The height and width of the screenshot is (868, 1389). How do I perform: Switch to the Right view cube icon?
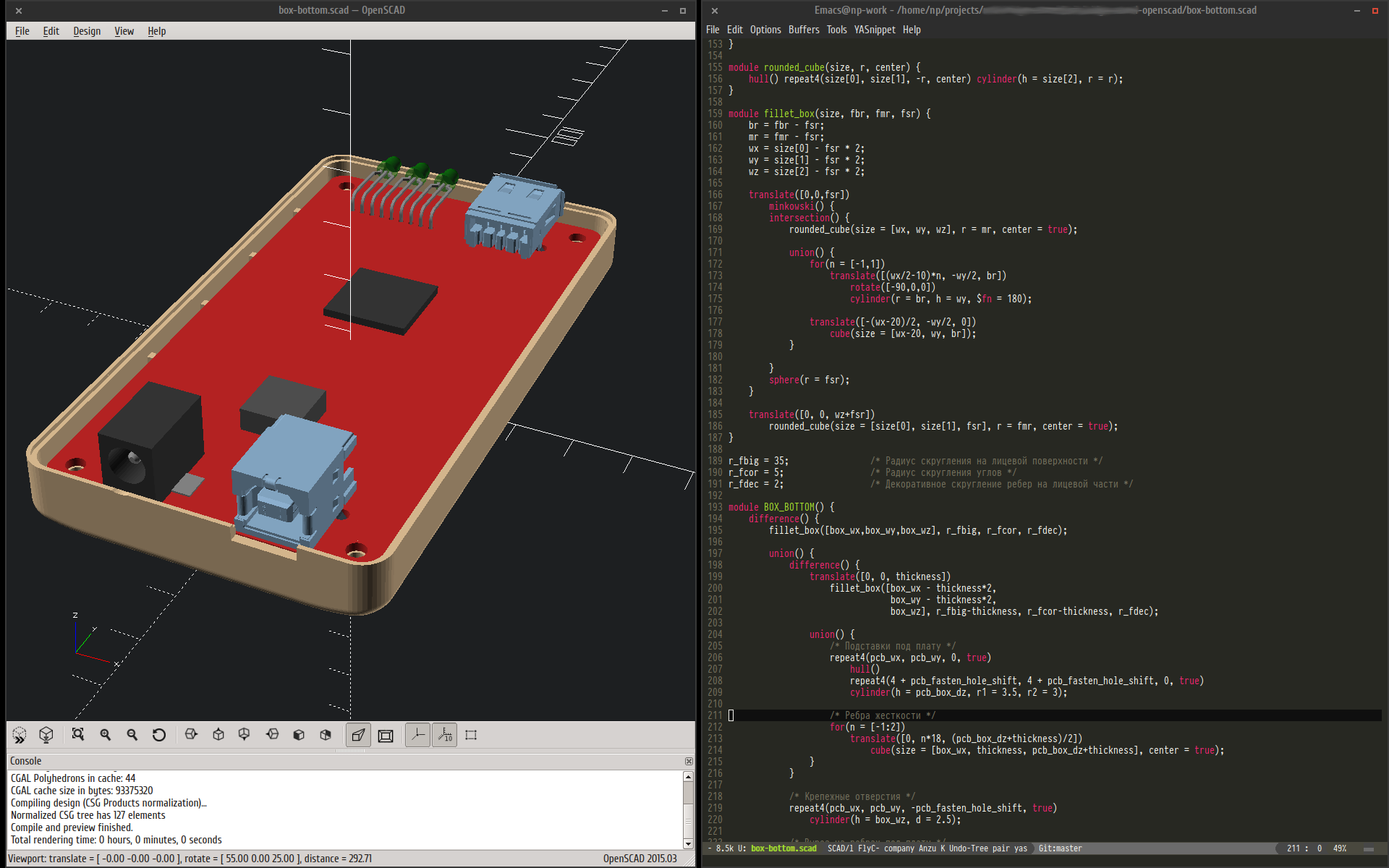click(x=191, y=735)
